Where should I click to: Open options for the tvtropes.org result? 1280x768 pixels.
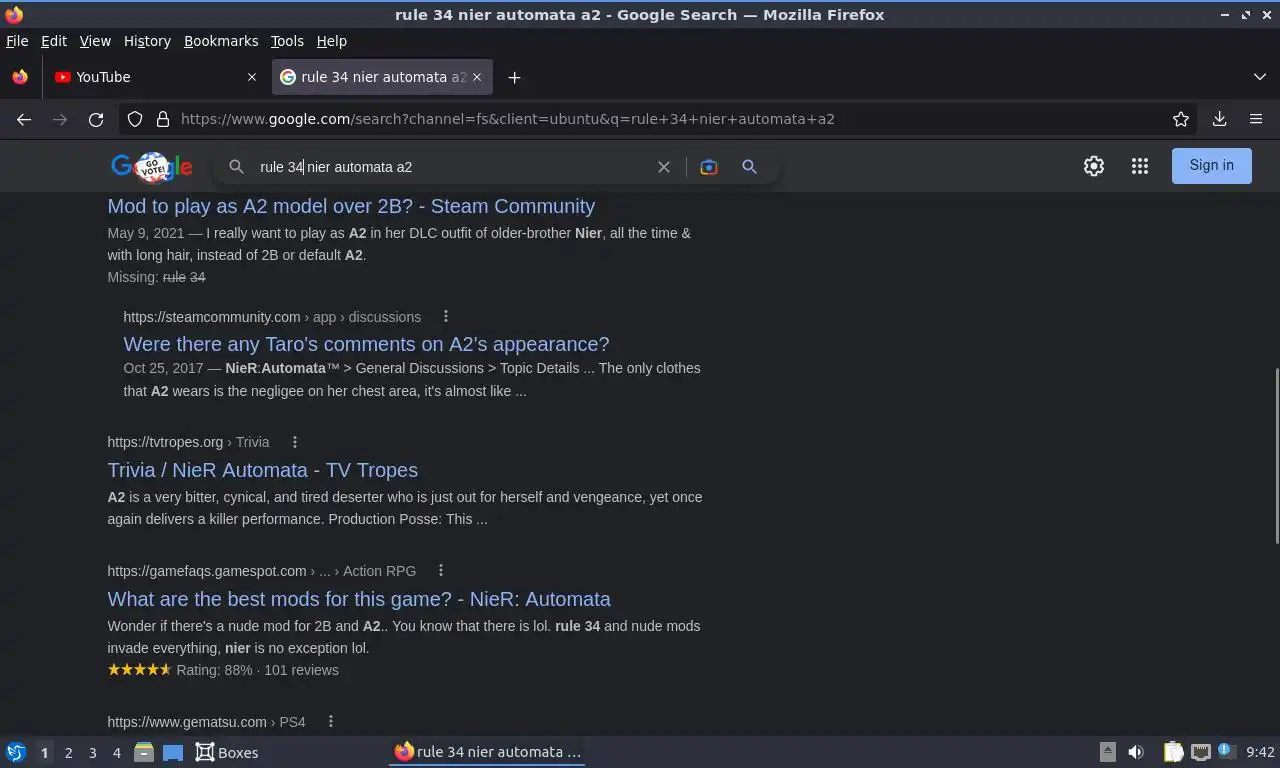[x=295, y=442]
